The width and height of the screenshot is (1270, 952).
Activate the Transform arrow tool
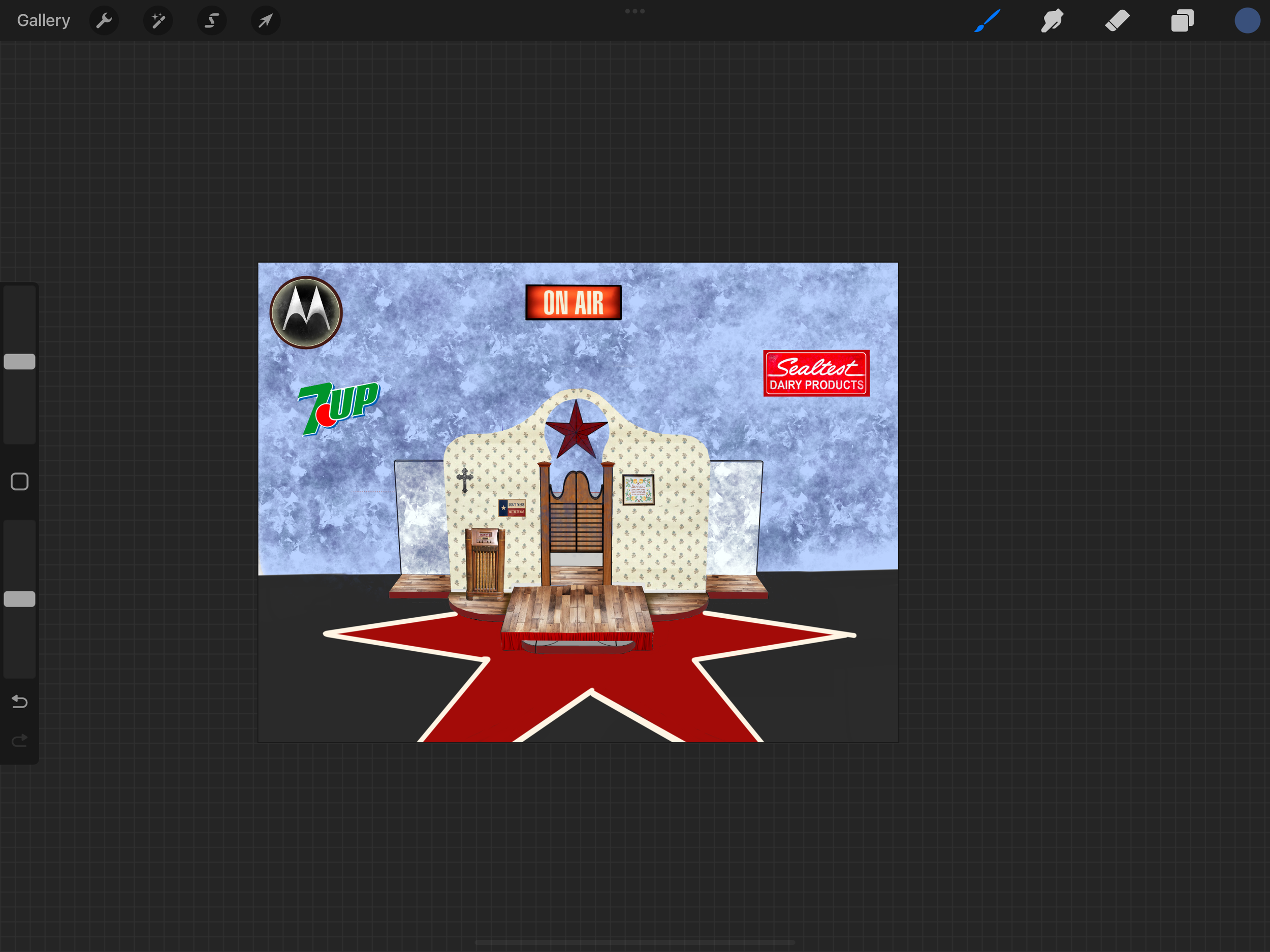pos(265,21)
